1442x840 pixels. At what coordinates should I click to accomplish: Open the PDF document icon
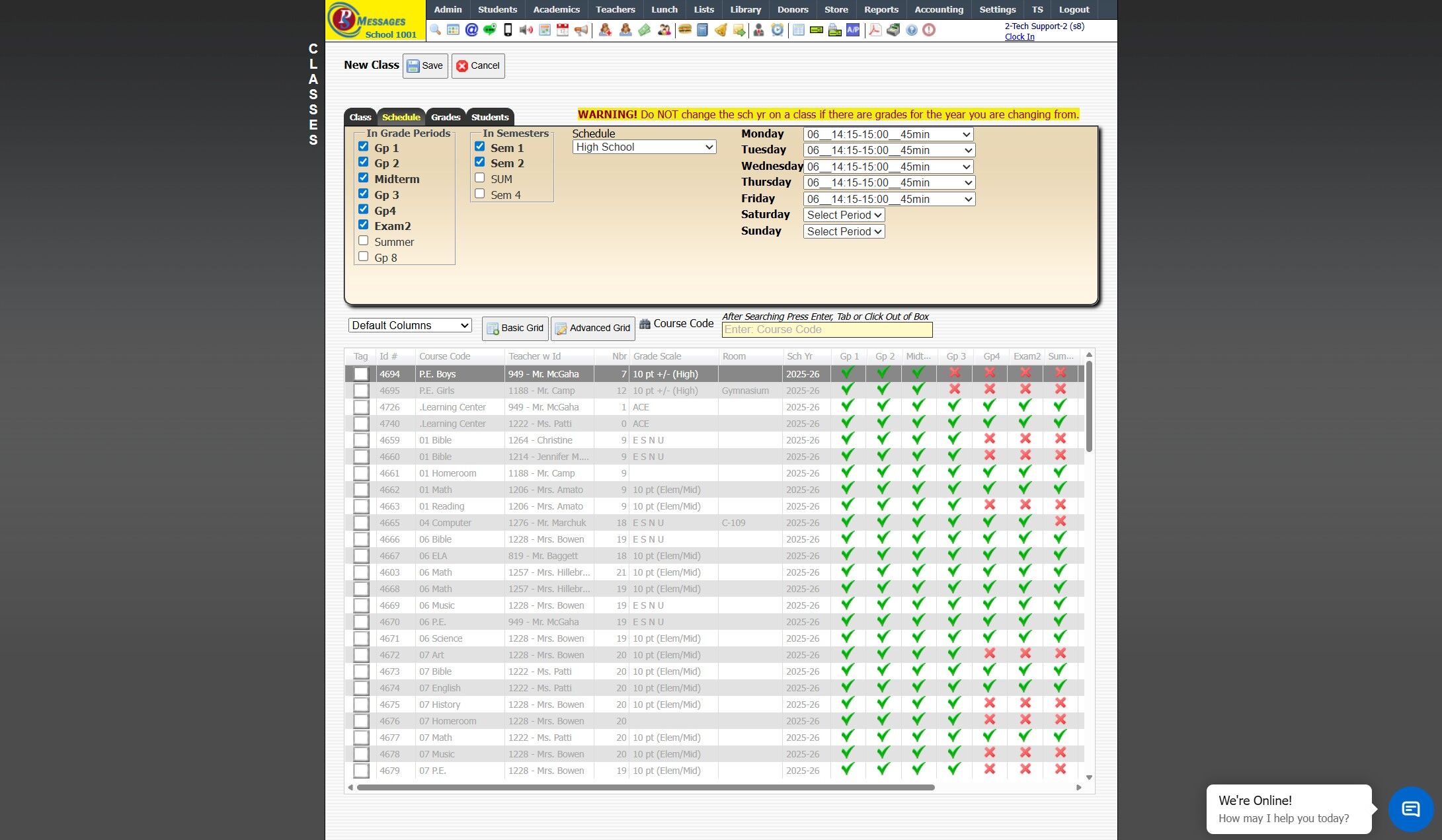pos(875,30)
